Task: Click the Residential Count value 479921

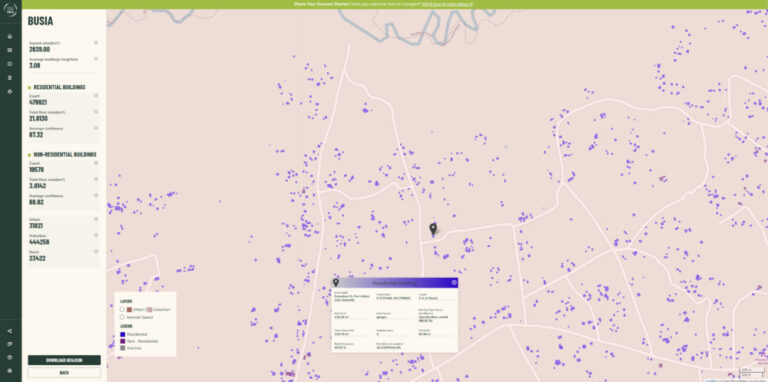Action: 38,103
